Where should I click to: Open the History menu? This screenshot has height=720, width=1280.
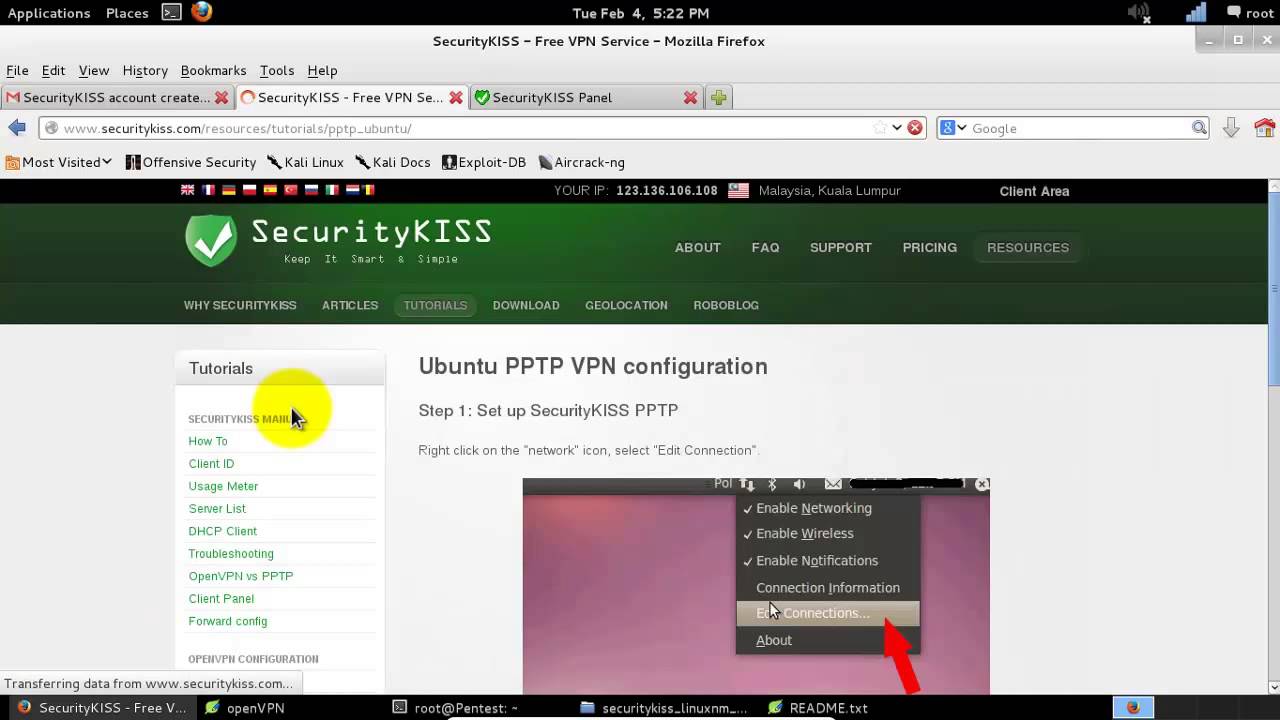(145, 70)
